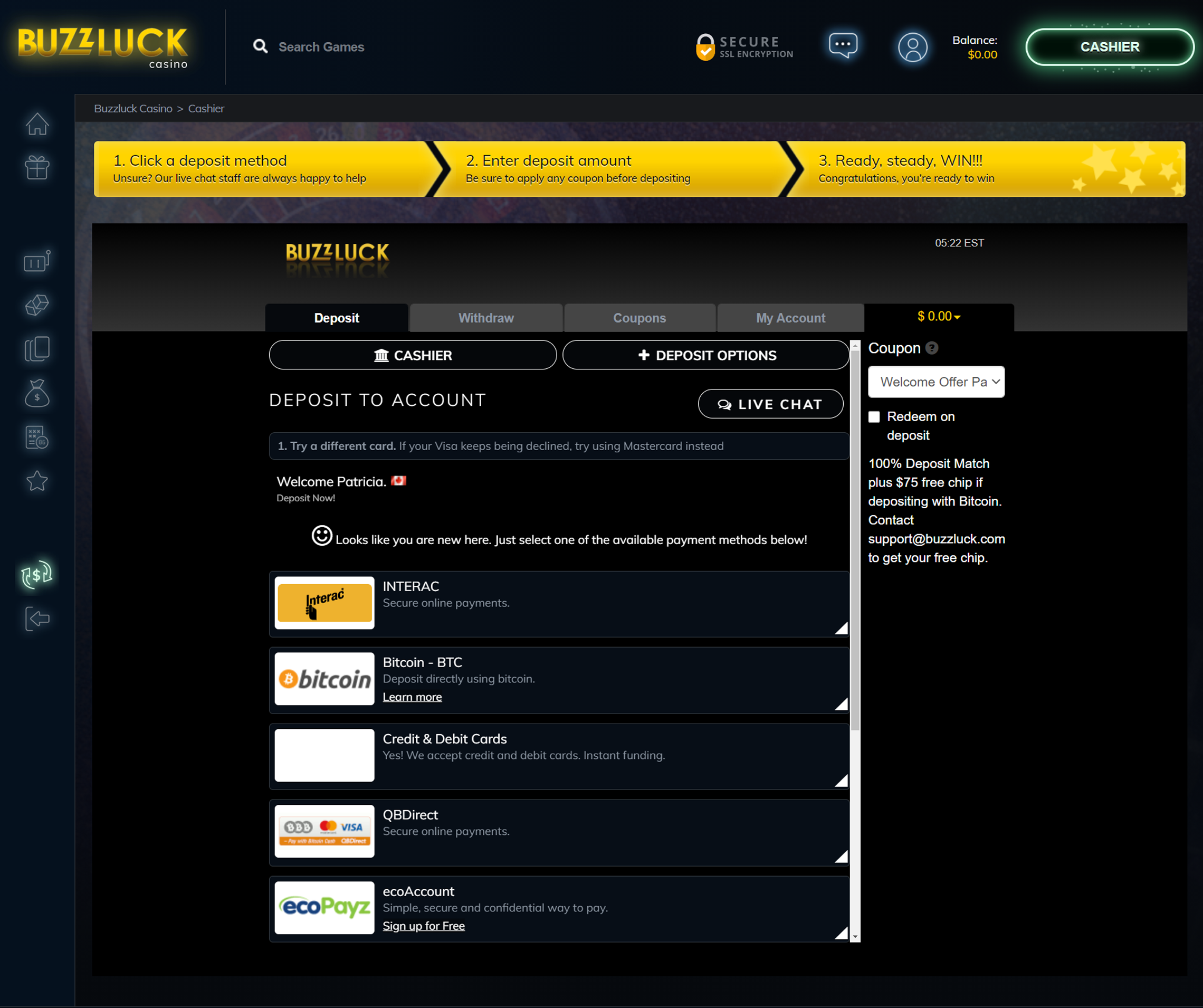Click the green CASHIER button in header

point(1110,47)
